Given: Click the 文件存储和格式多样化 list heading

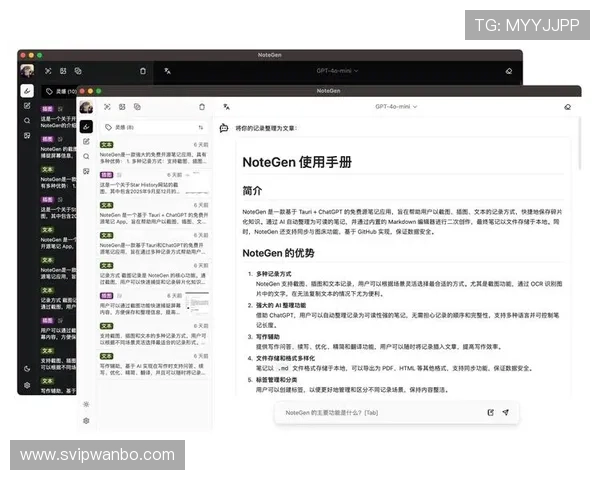Looking at the screenshot, I should pyautogui.click(x=285, y=358).
